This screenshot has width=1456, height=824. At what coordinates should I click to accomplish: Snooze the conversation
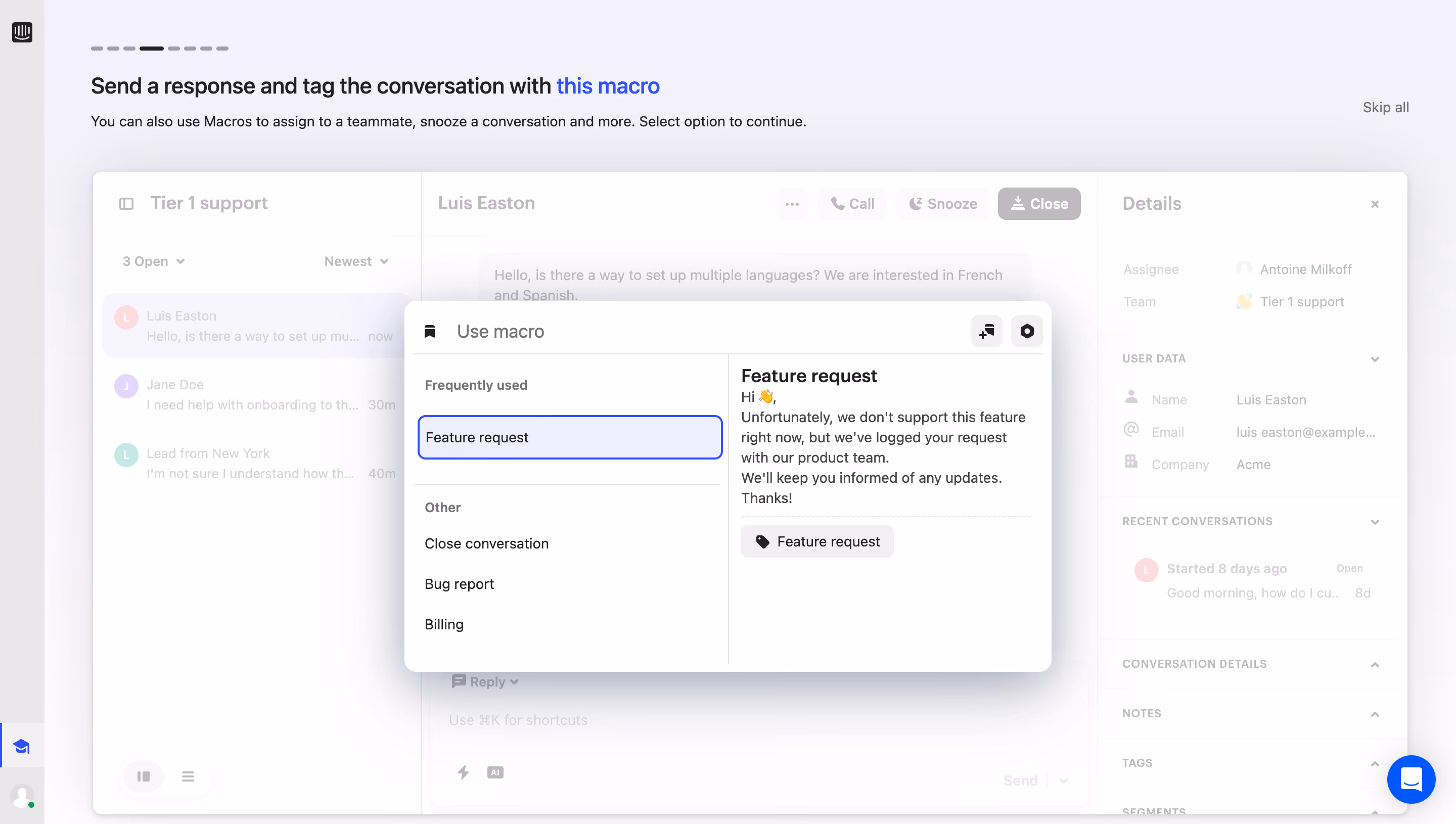coord(943,204)
